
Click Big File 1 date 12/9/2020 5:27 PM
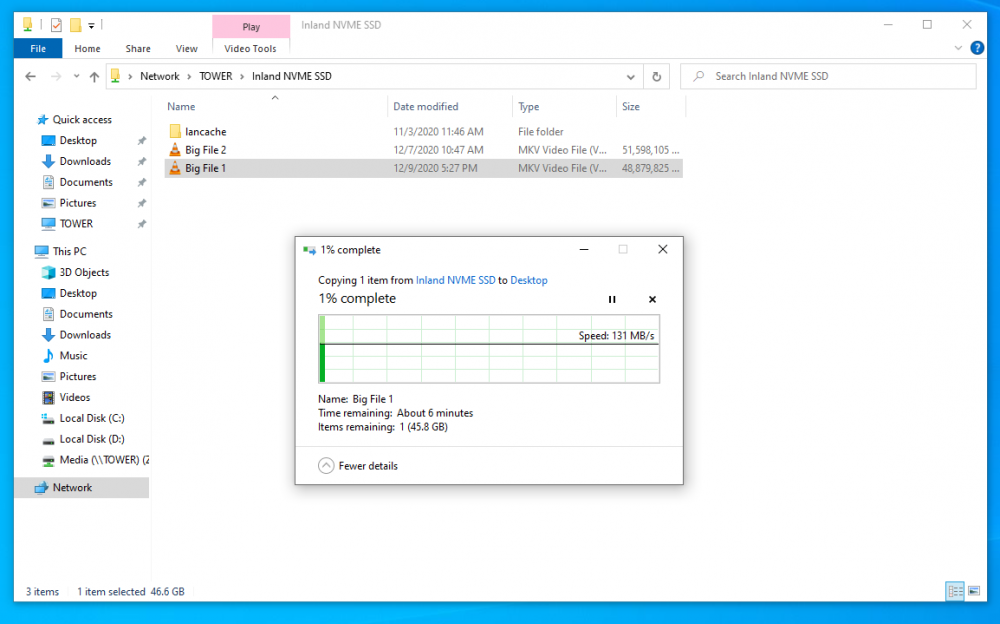435,168
